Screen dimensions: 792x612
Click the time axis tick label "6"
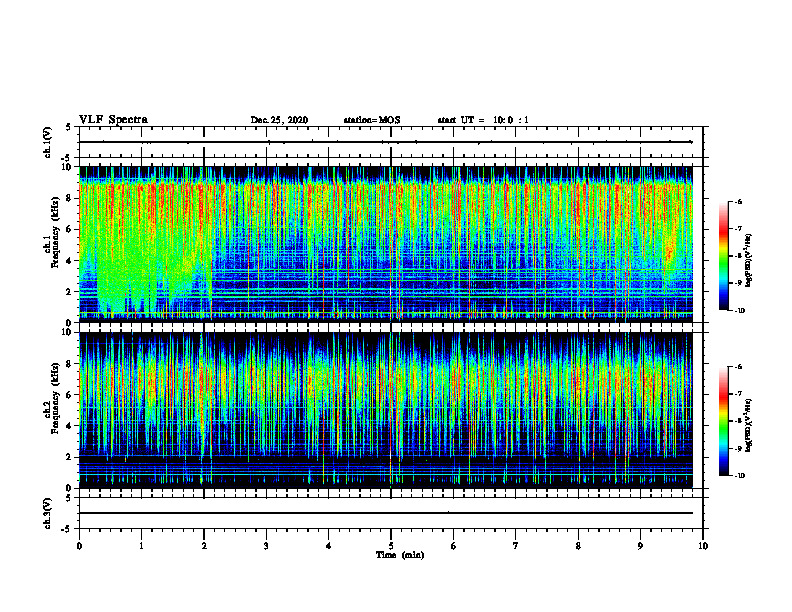(x=454, y=546)
